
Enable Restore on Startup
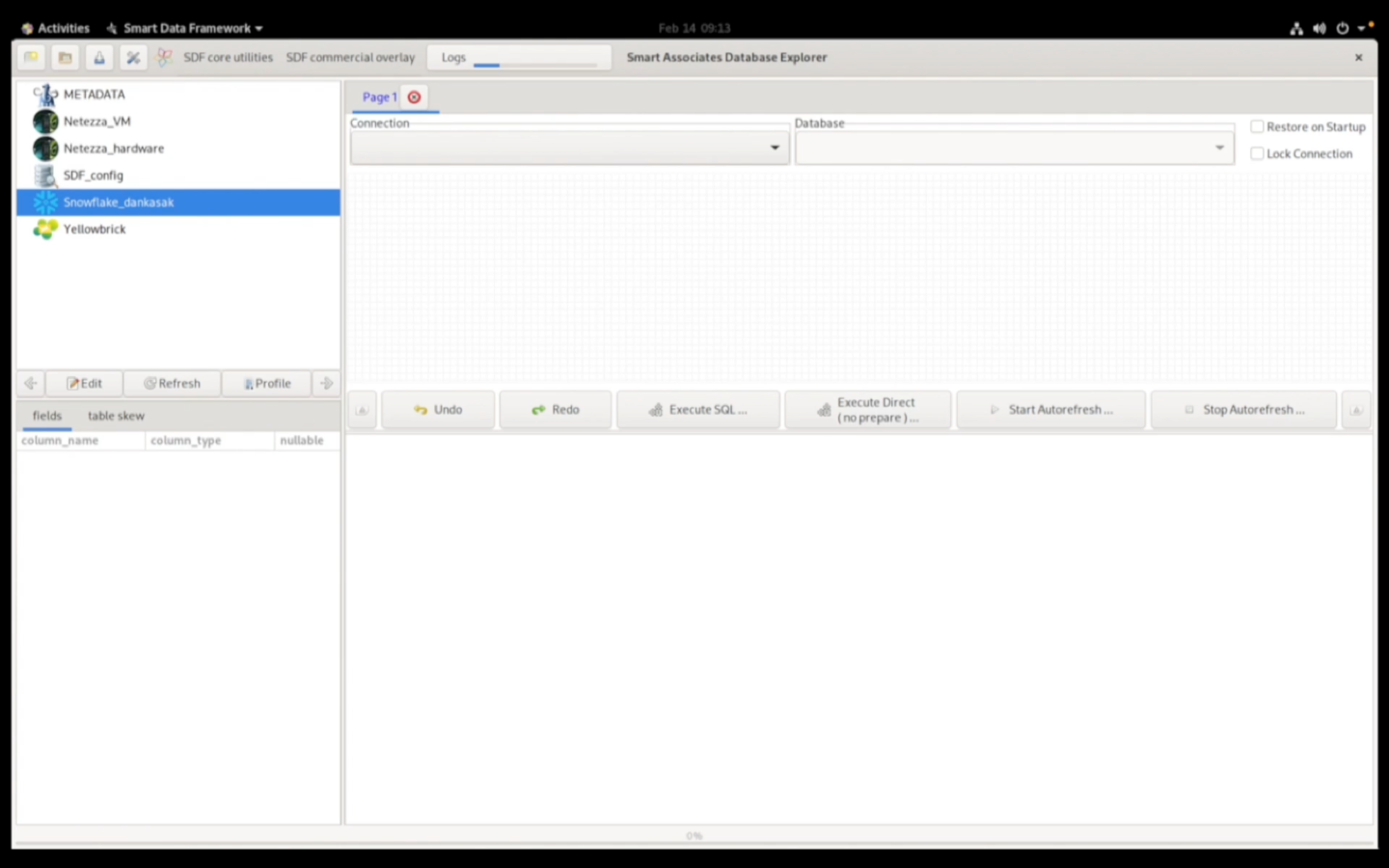(x=1258, y=125)
